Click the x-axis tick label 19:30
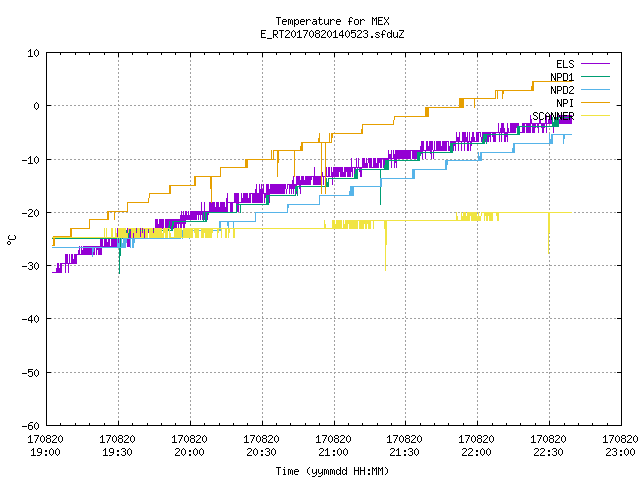 coord(118,452)
